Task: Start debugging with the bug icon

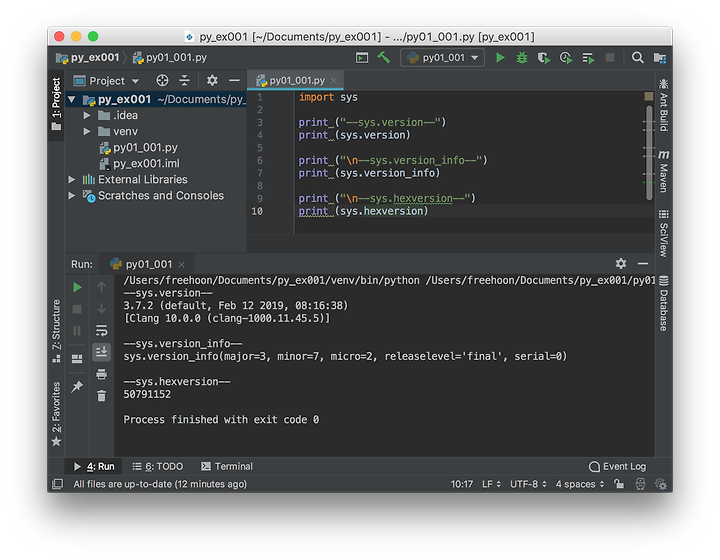Action: coord(522,58)
